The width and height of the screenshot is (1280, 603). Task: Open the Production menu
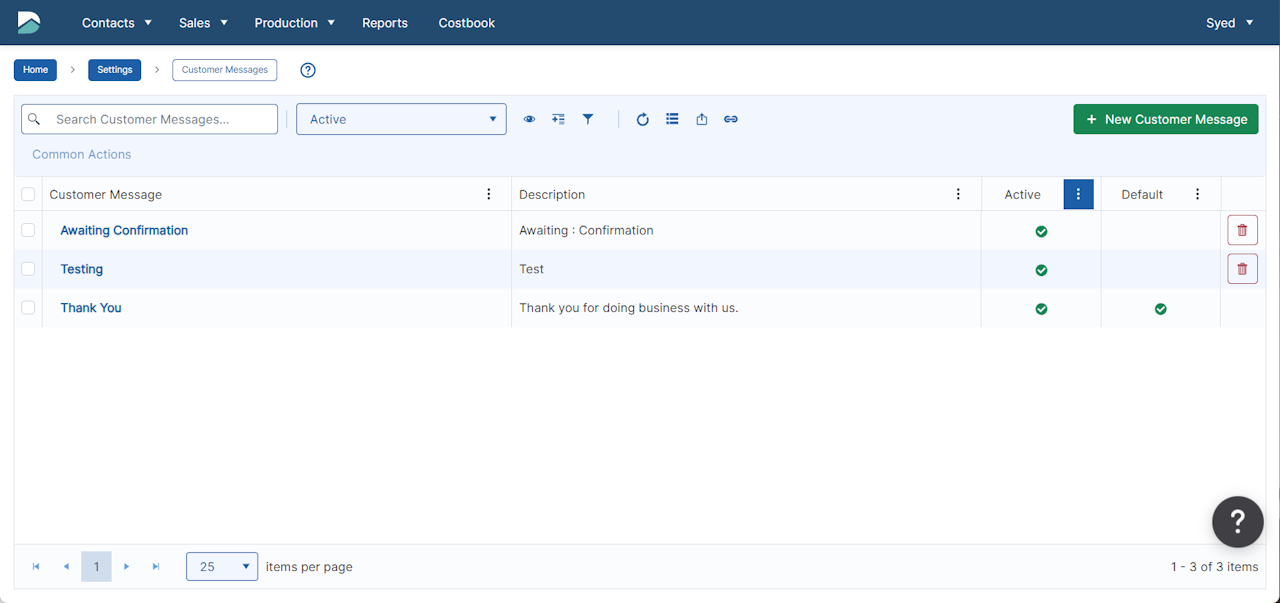click(294, 22)
